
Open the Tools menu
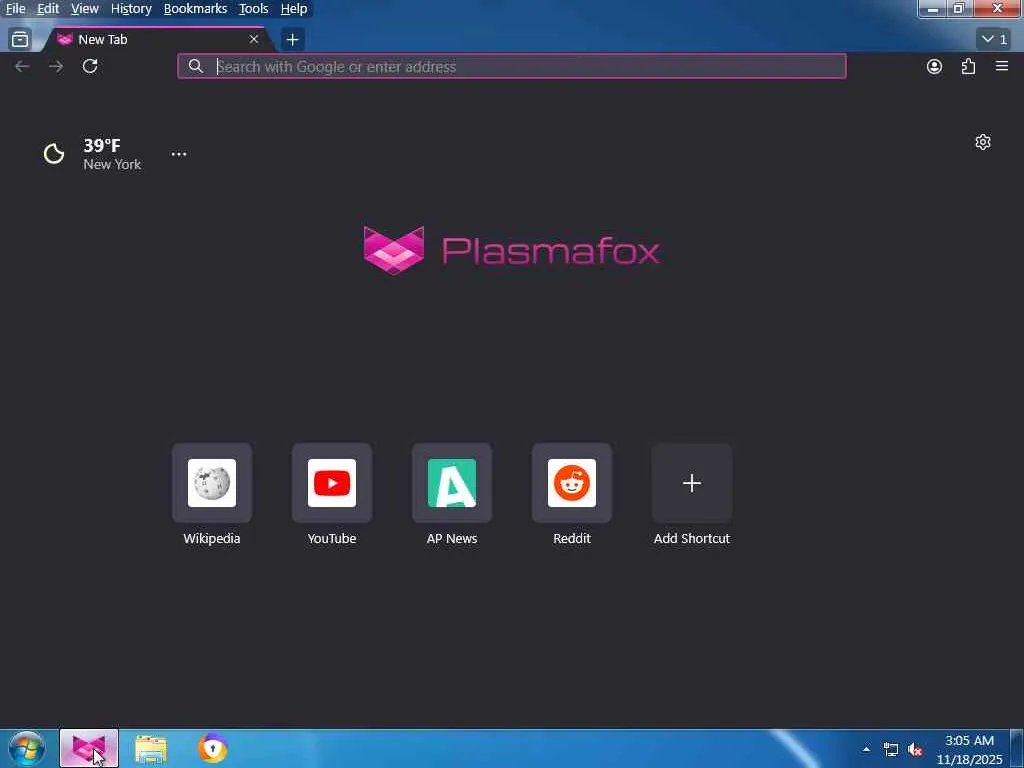coord(253,8)
